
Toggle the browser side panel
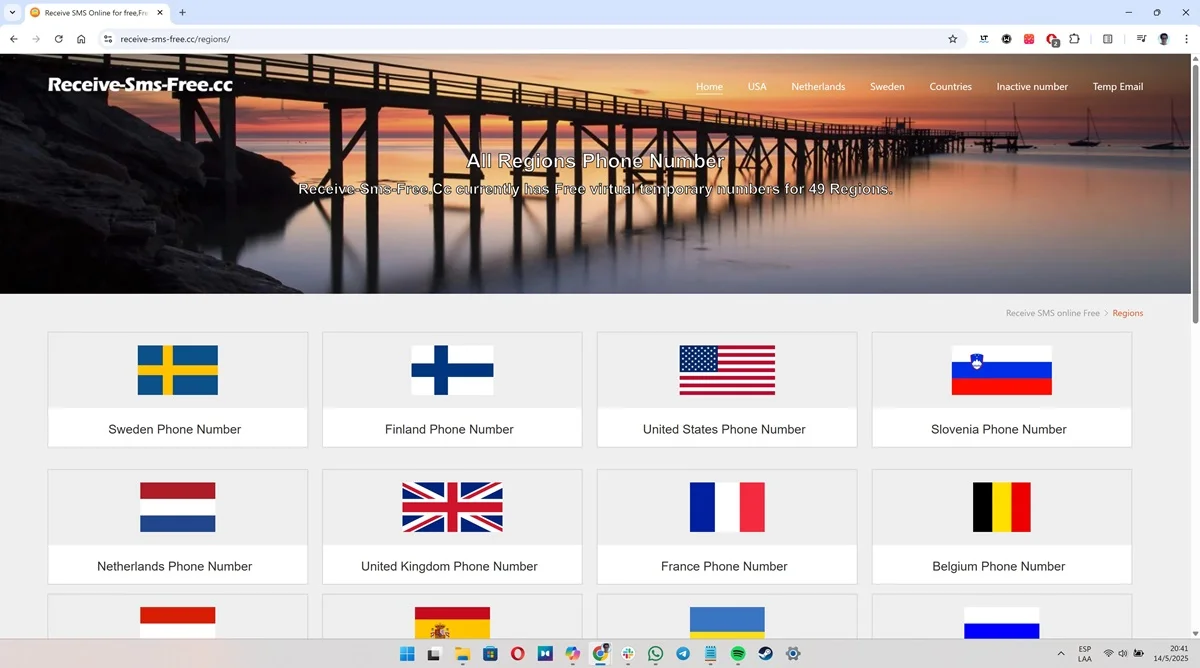point(1108,39)
